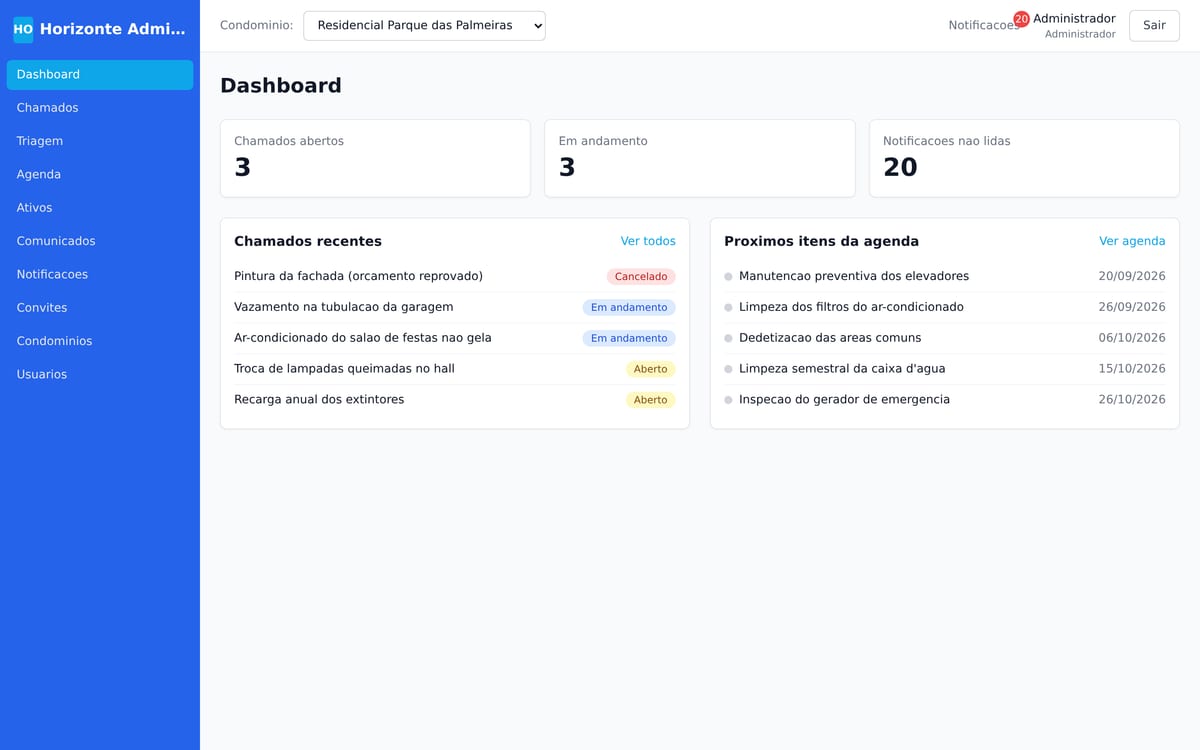The width and height of the screenshot is (1200, 750).
Task: Go to Dashboard in the sidebar
Action: coord(100,75)
